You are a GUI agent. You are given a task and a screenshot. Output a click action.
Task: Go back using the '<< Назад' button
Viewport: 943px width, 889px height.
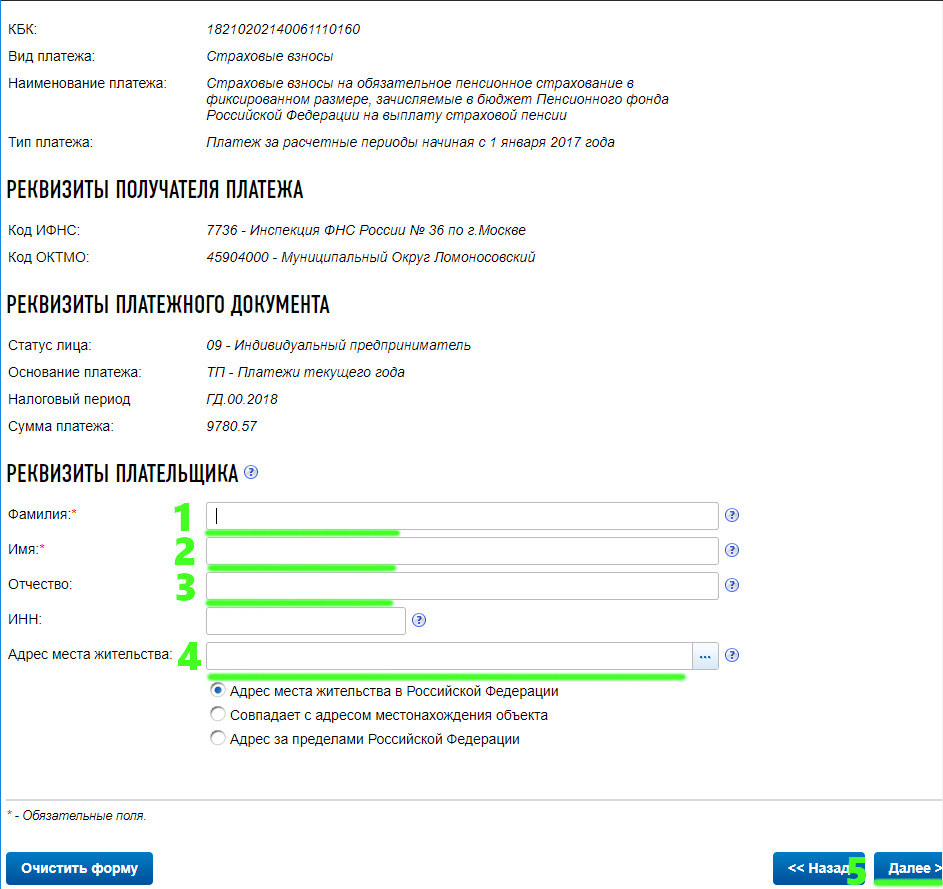pos(817,868)
